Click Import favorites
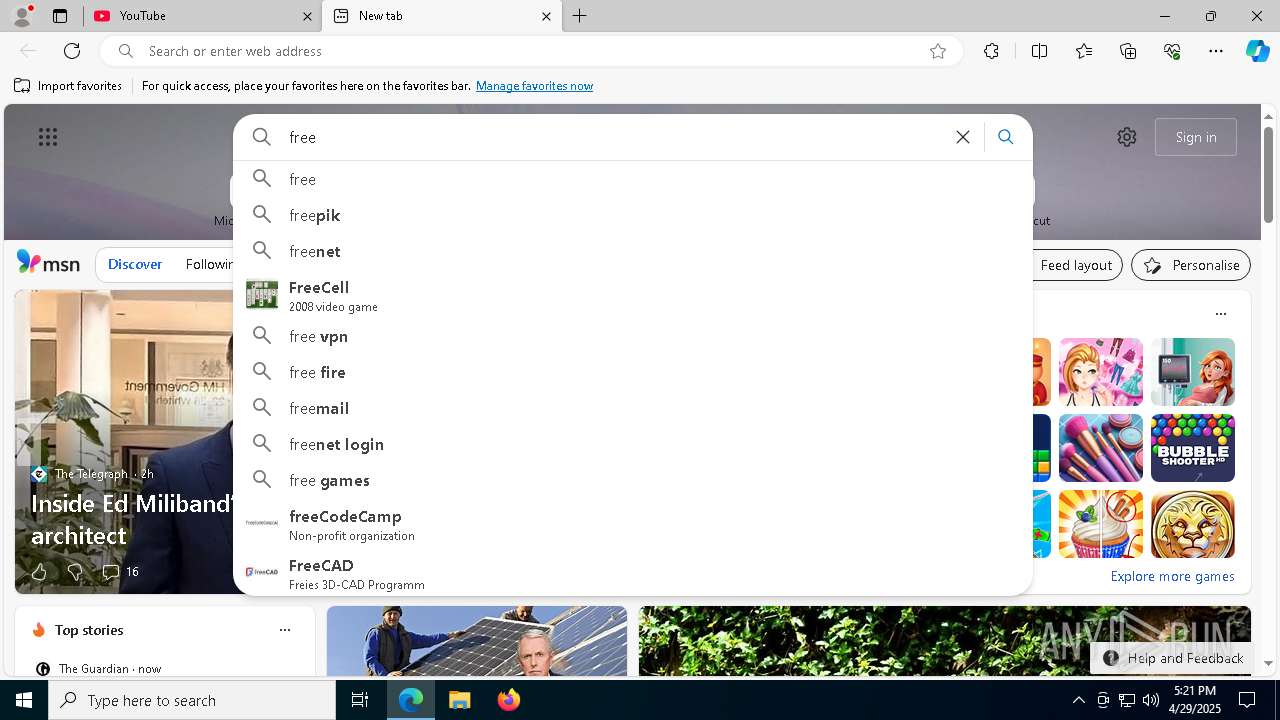Screen dimensions: 1280x720 pyautogui.click(x=68, y=86)
